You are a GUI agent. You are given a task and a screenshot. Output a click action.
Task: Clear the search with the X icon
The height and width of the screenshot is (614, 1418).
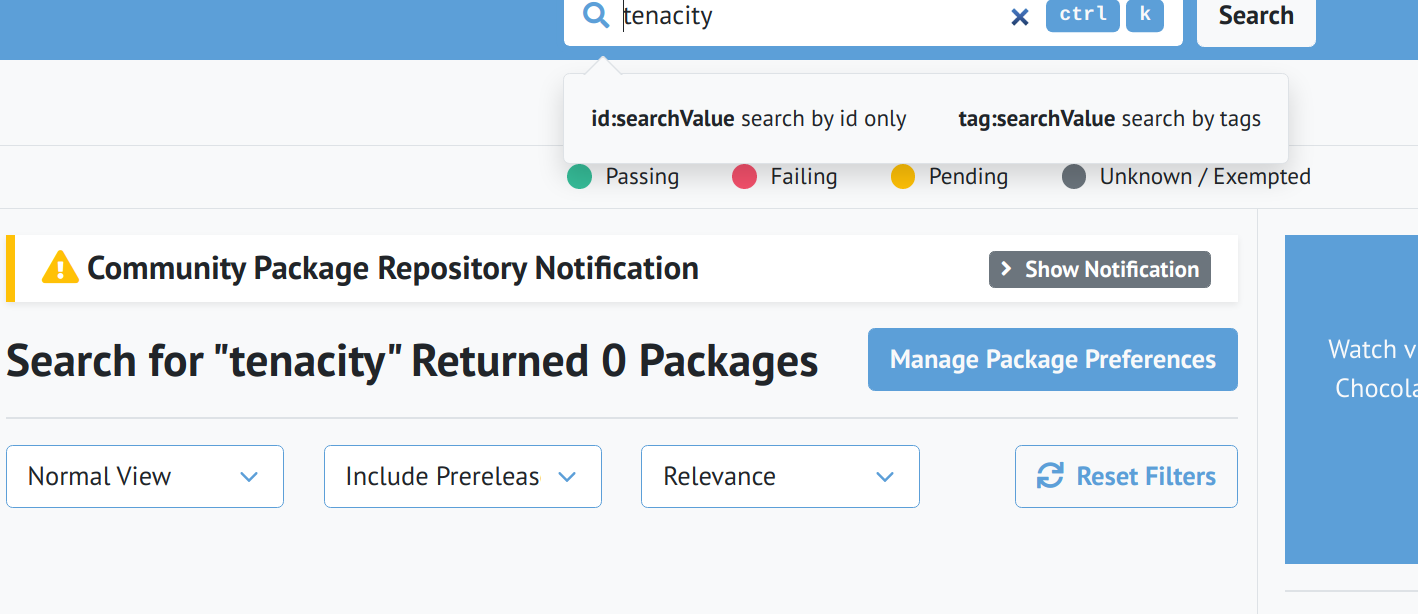(x=1019, y=16)
